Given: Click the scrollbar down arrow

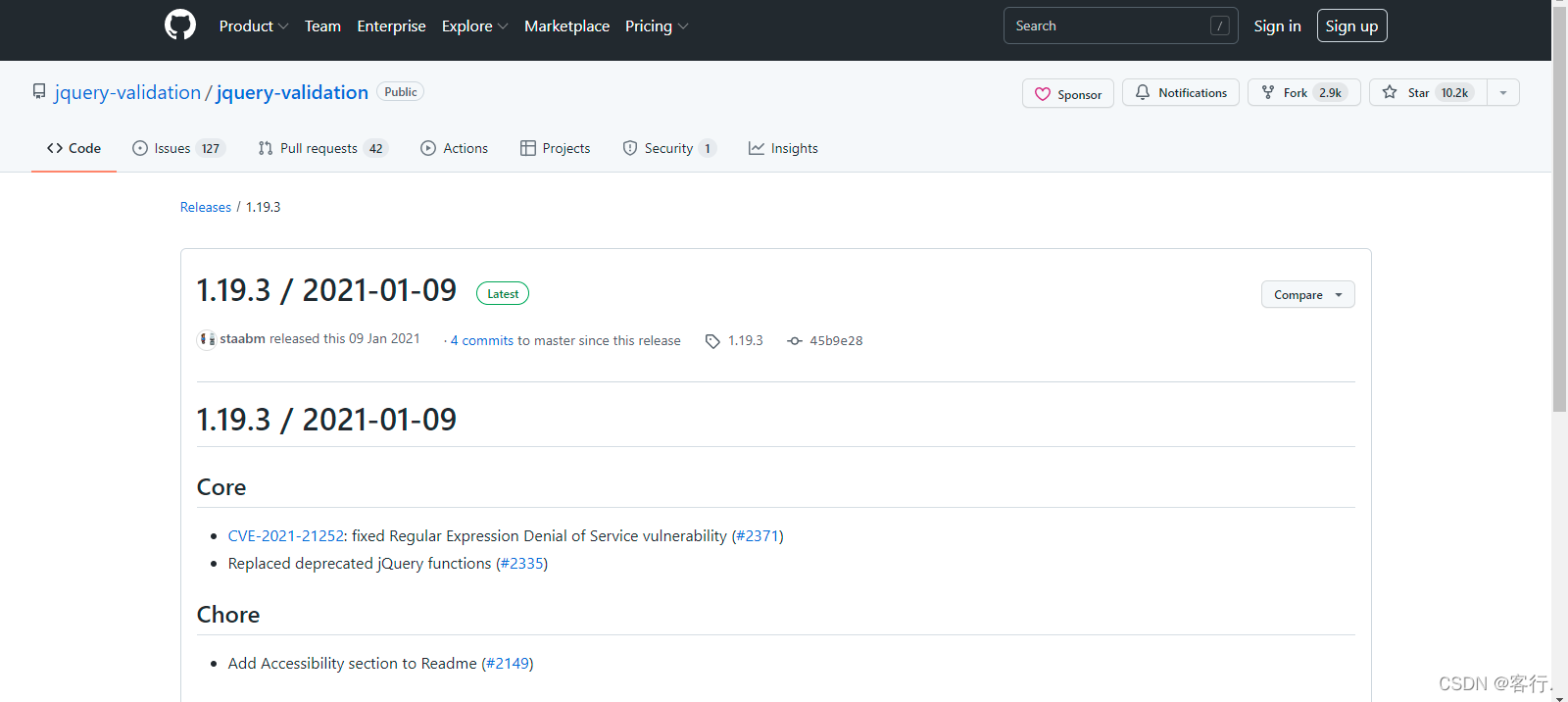Looking at the screenshot, I should 1559,696.
